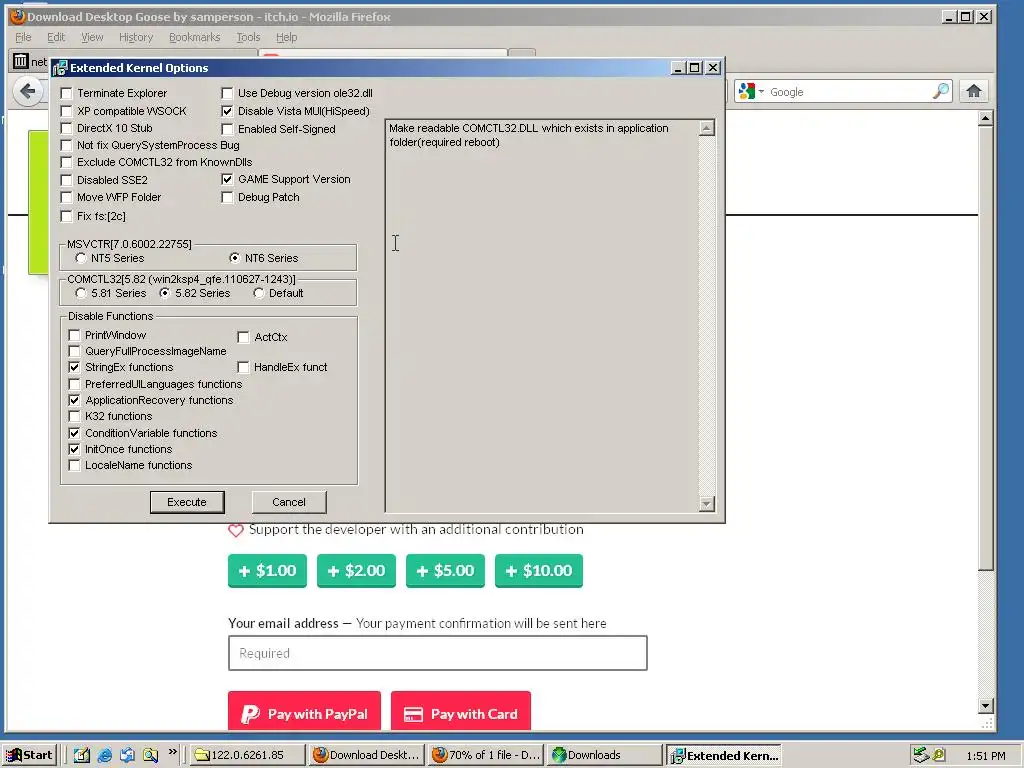Check the DirectX 10 Stub box

pos(67,128)
